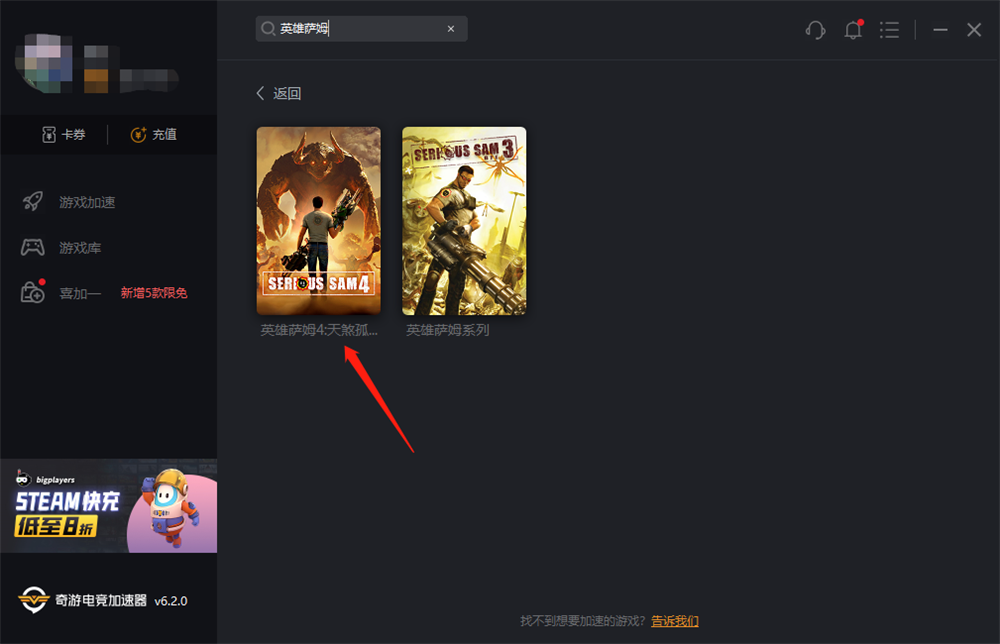1000x644 pixels.
Task: Select the Serious Sam 3 series cover
Action: [464, 220]
